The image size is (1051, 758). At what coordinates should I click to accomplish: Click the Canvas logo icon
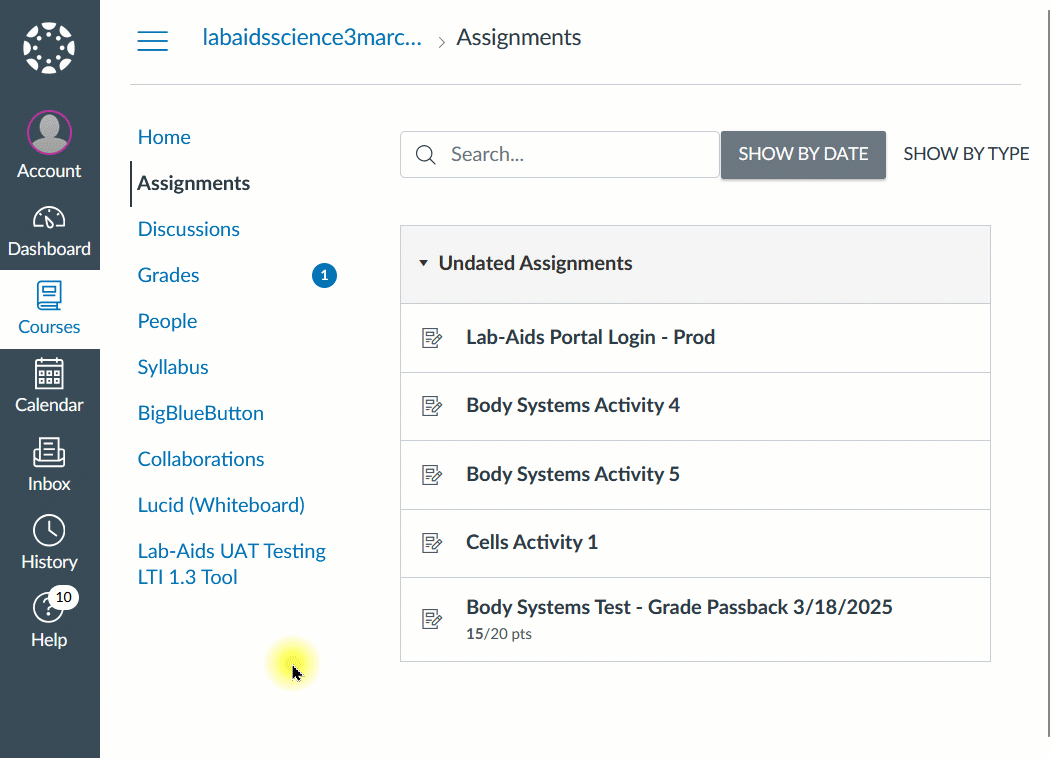pyautogui.click(x=49, y=48)
